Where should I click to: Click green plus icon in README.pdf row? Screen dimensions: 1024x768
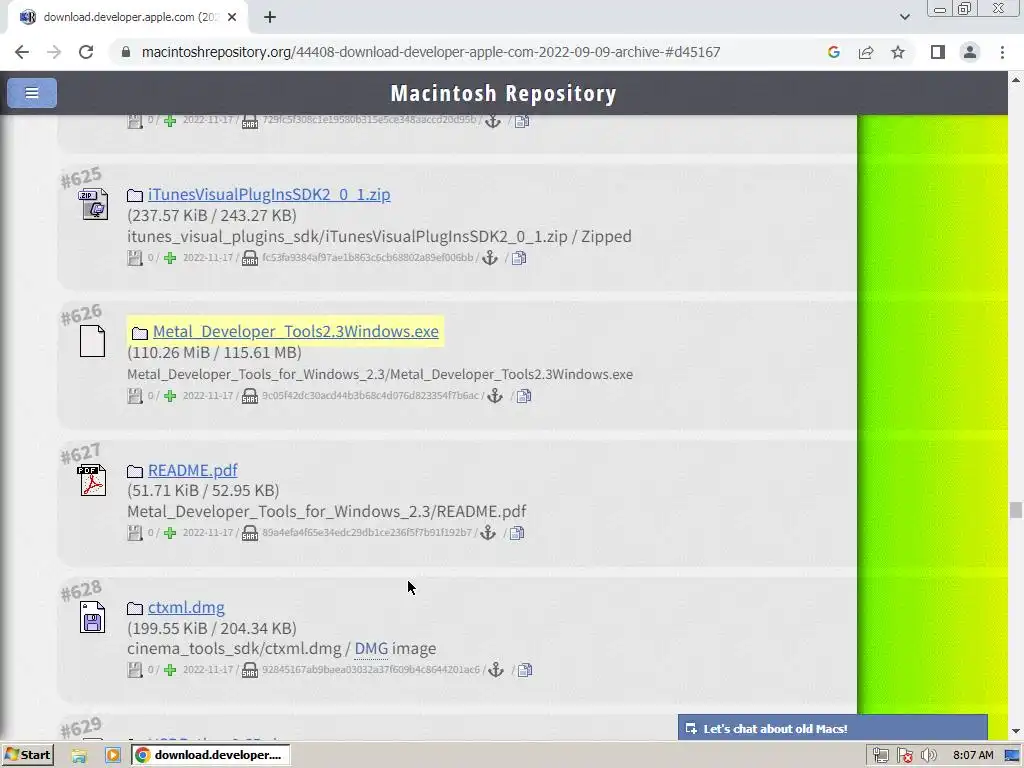170,533
